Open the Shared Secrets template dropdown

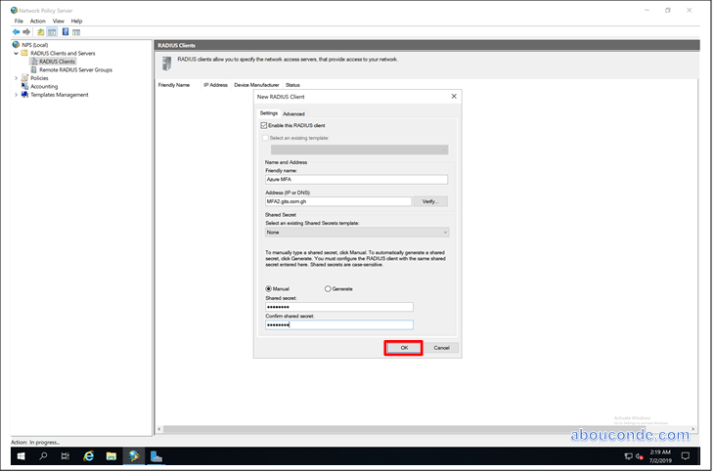pos(355,232)
